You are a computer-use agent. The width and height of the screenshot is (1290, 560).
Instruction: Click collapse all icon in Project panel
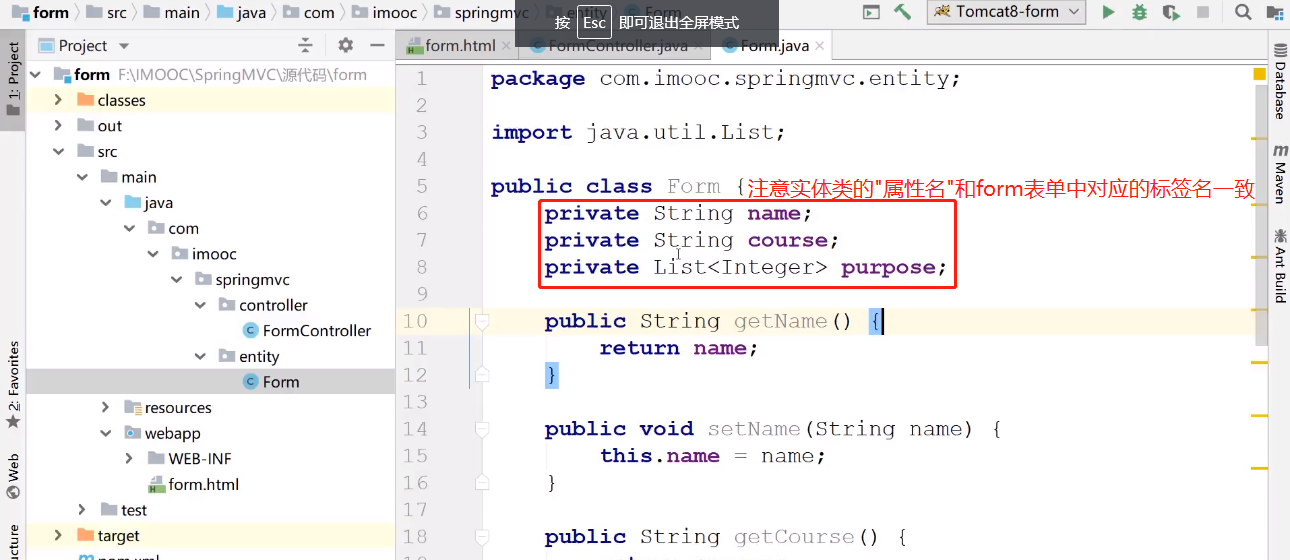(x=306, y=45)
